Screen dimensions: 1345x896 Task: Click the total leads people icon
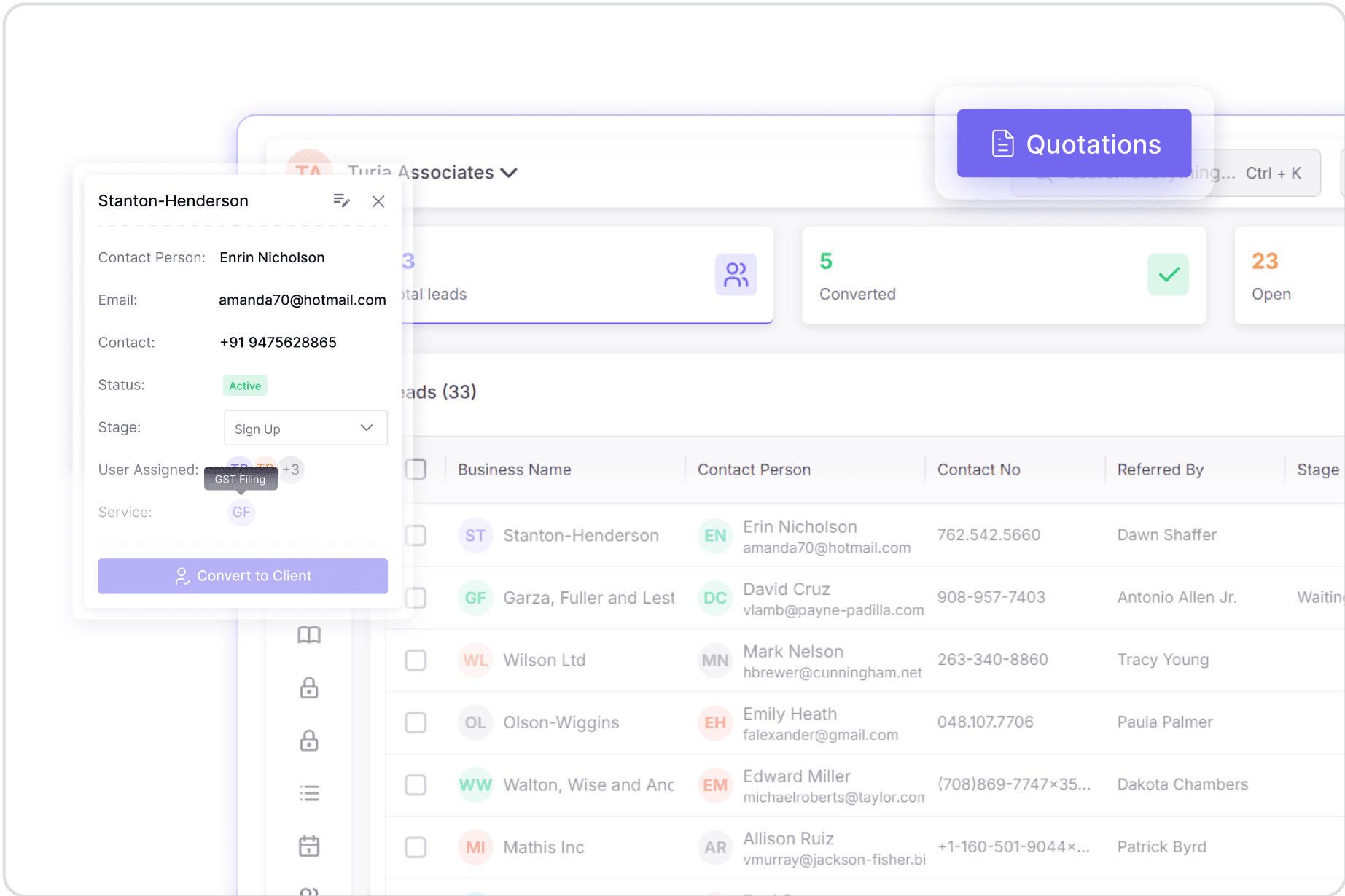736,275
